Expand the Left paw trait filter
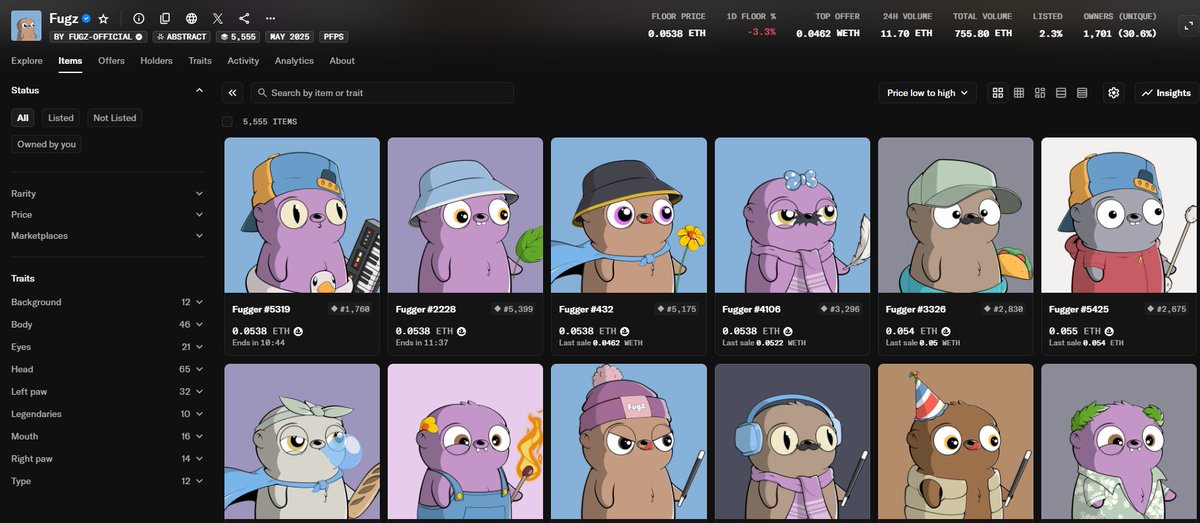The width and height of the screenshot is (1200, 523). pos(107,391)
